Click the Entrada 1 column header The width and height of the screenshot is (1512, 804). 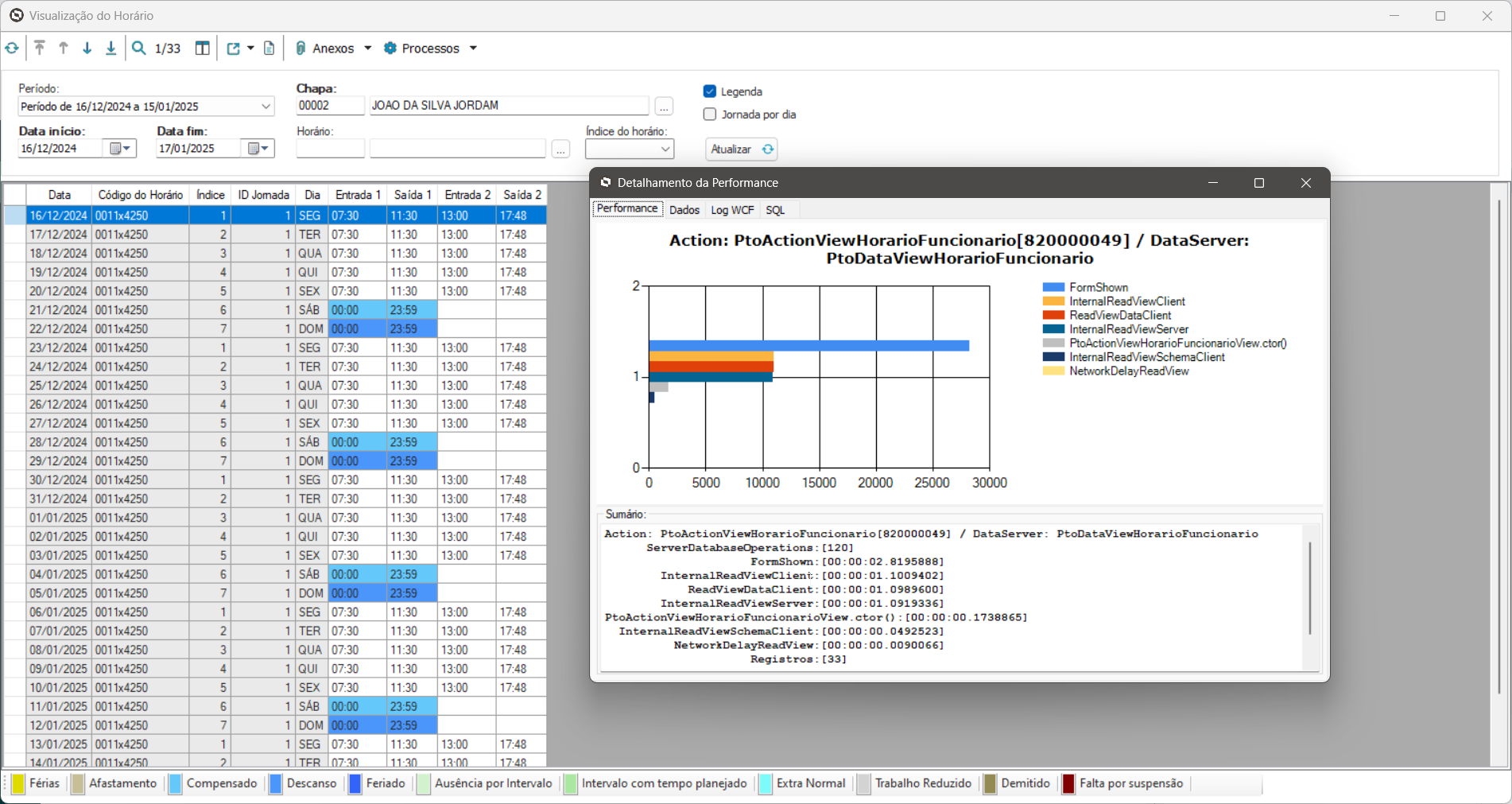[x=358, y=195]
